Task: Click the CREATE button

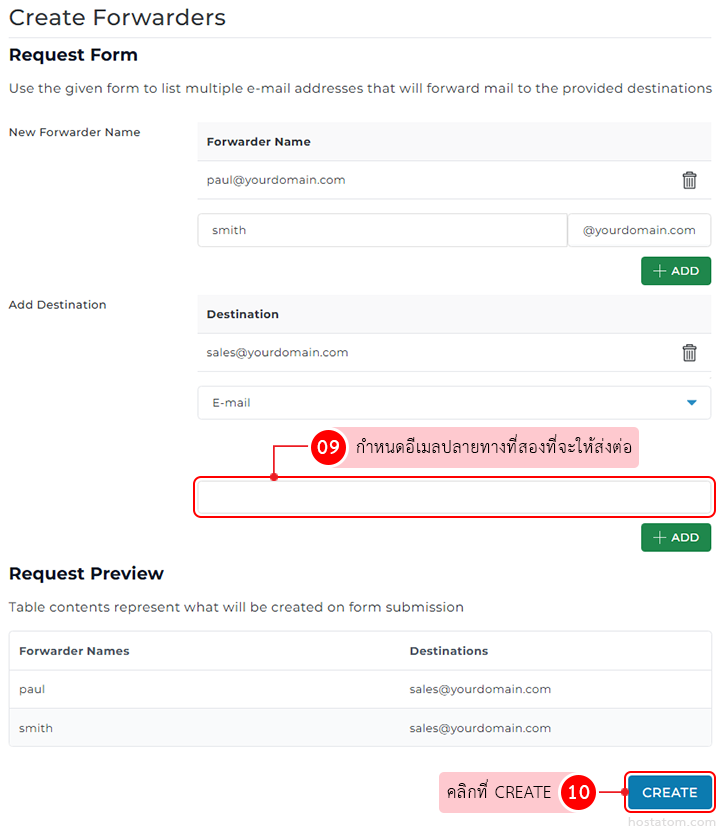Action: pyautogui.click(x=669, y=793)
